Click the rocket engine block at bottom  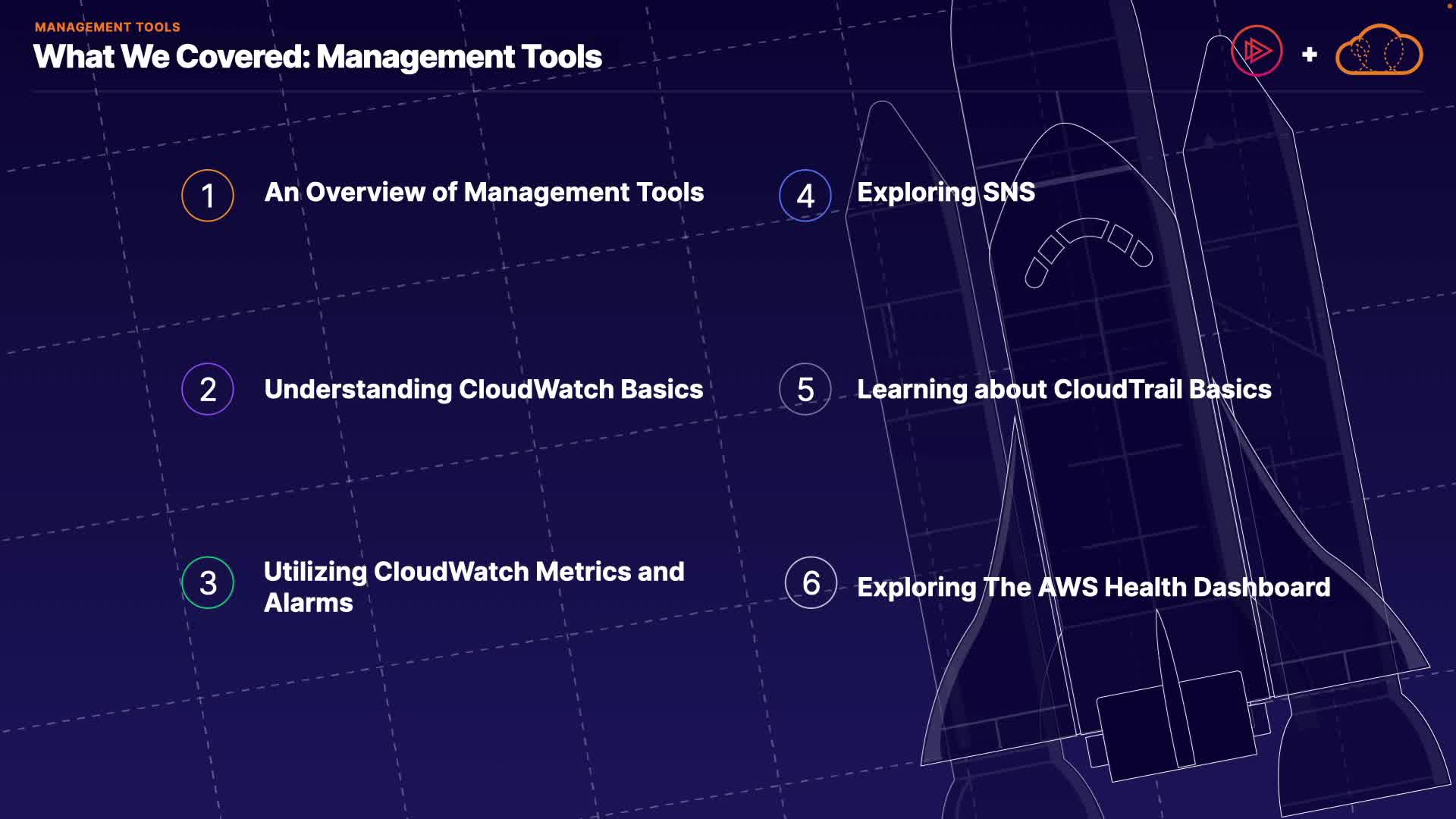tap(1174, 726)
